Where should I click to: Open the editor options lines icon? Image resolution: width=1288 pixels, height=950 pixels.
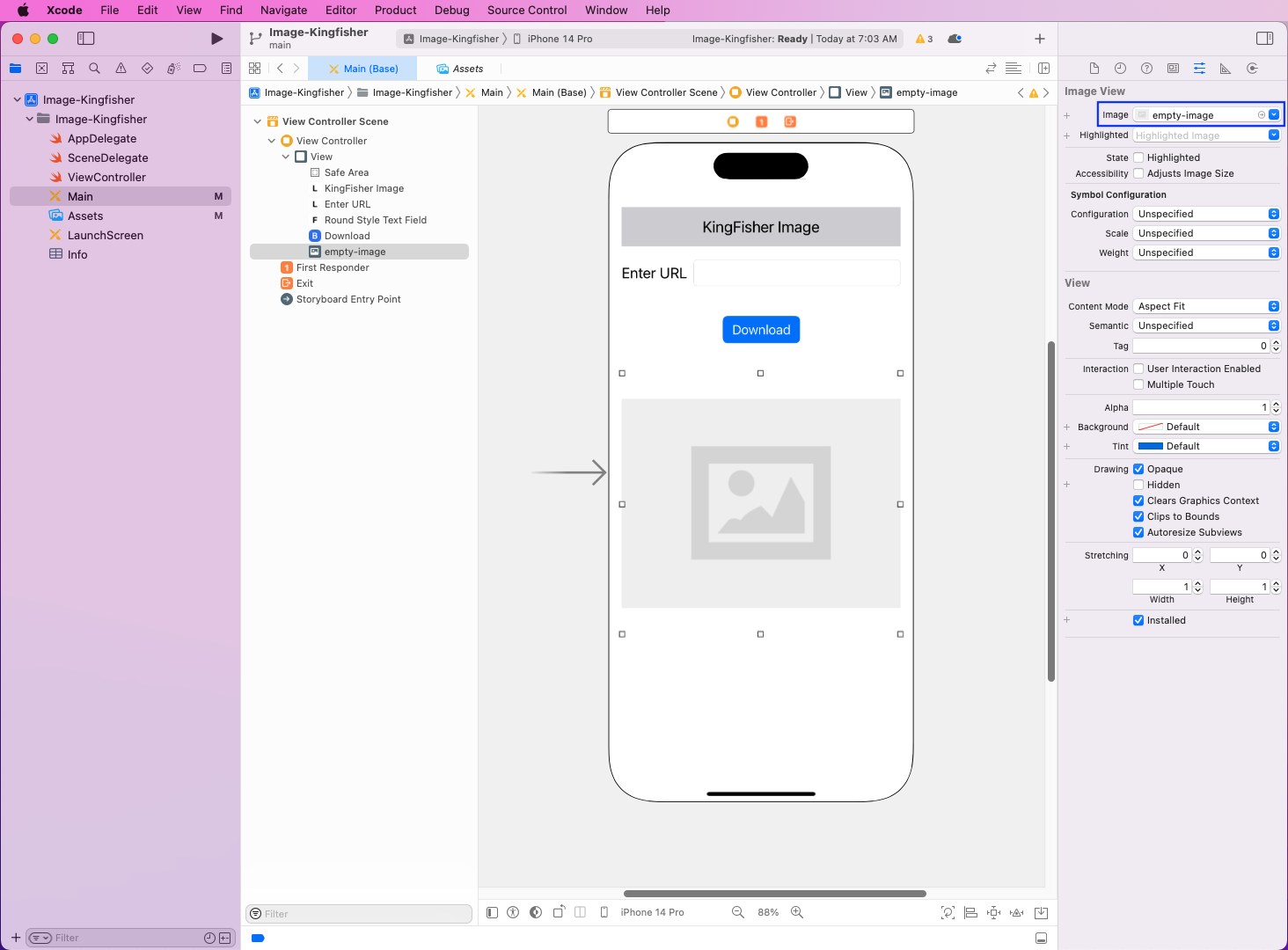pos(1014,69)
